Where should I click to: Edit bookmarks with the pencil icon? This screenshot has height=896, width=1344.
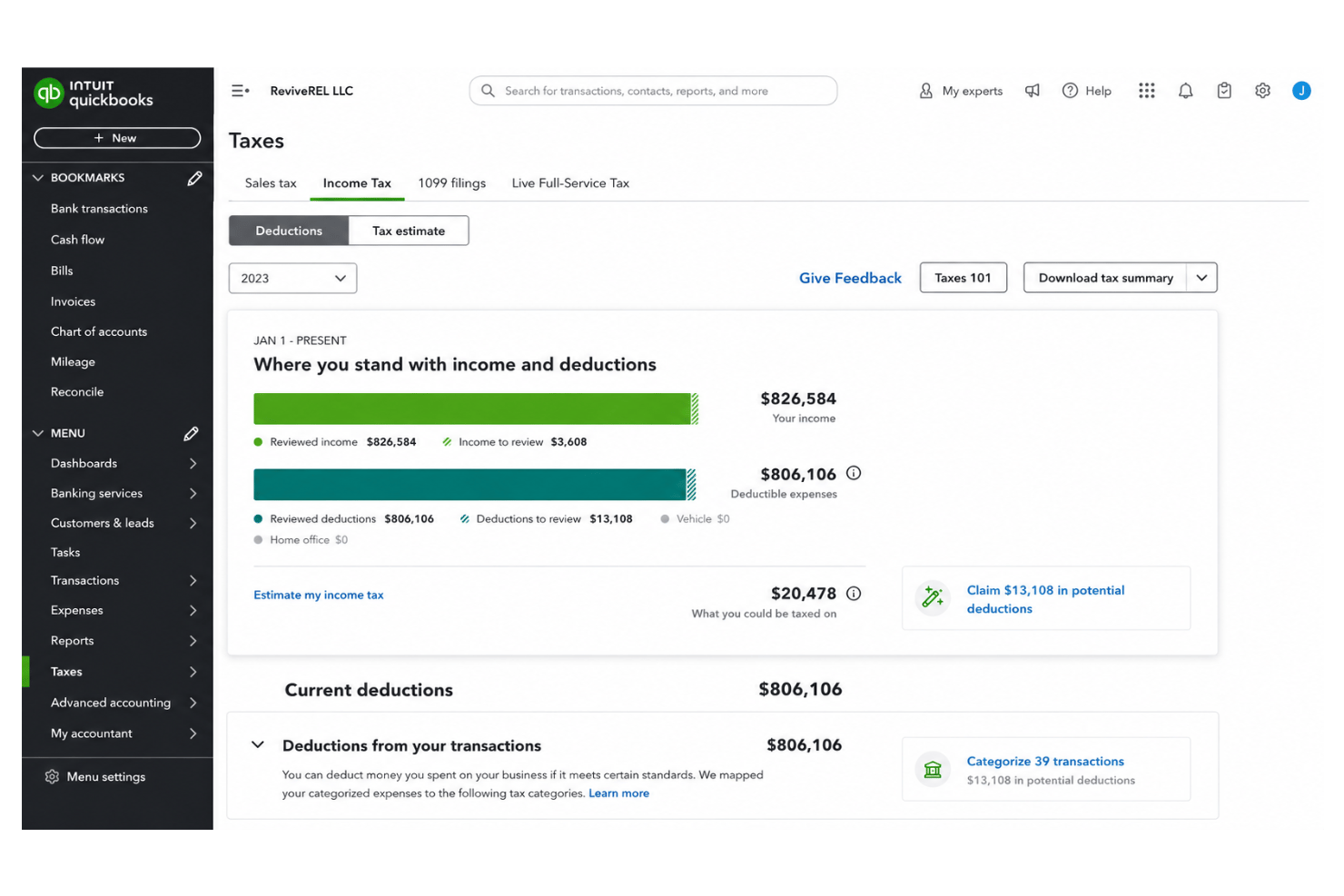194,178
